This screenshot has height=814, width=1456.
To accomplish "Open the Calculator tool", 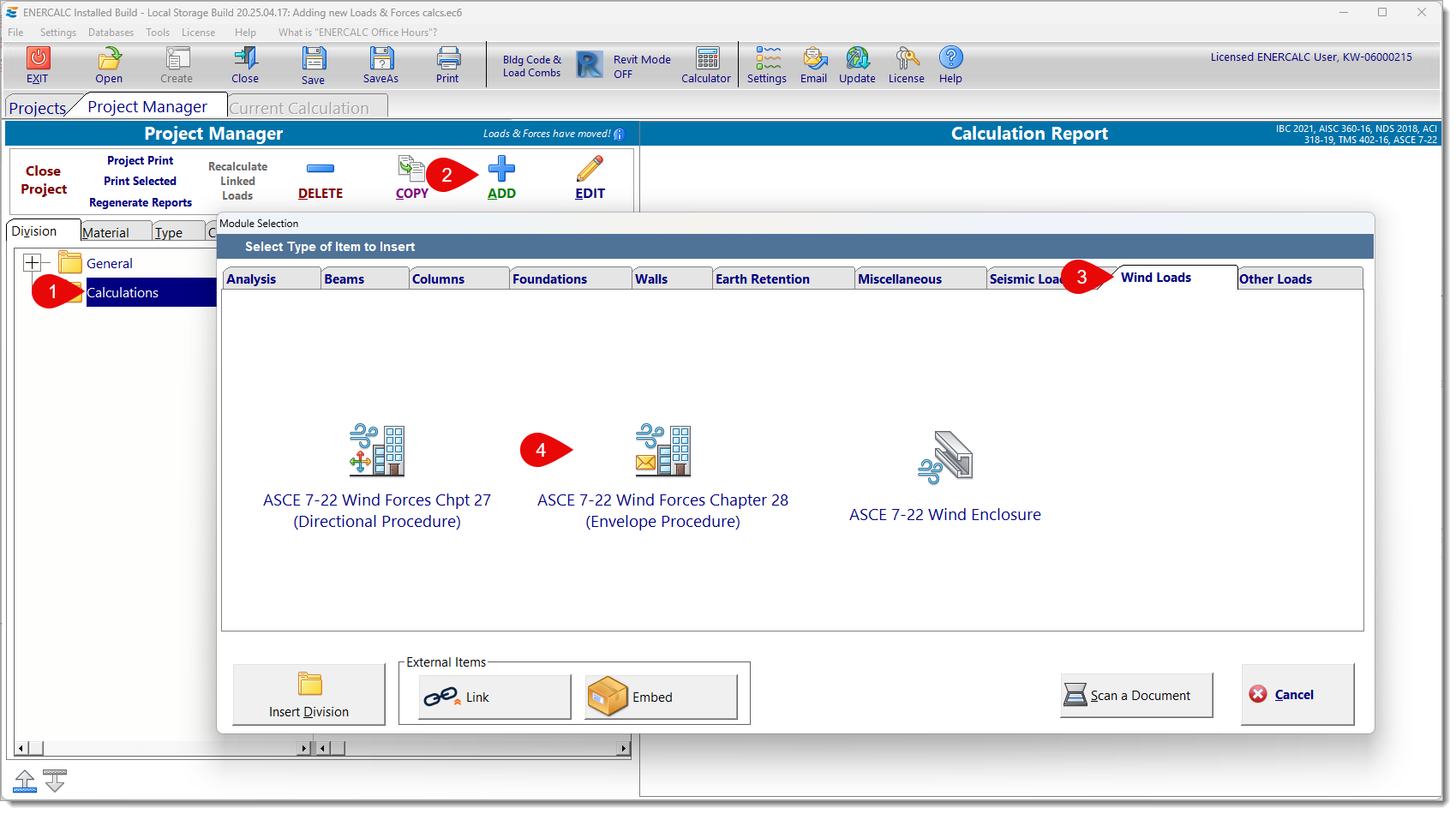I will click(x=708, y=57).
